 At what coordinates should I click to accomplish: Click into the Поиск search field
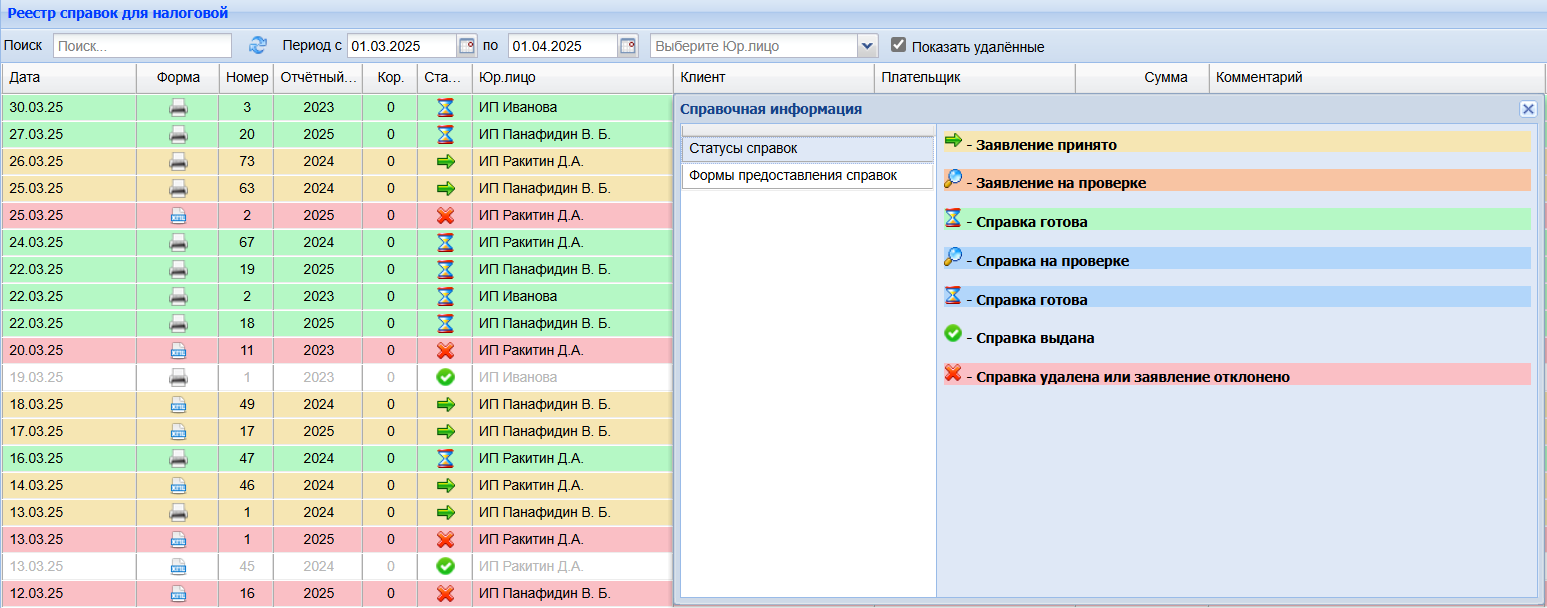142,46
